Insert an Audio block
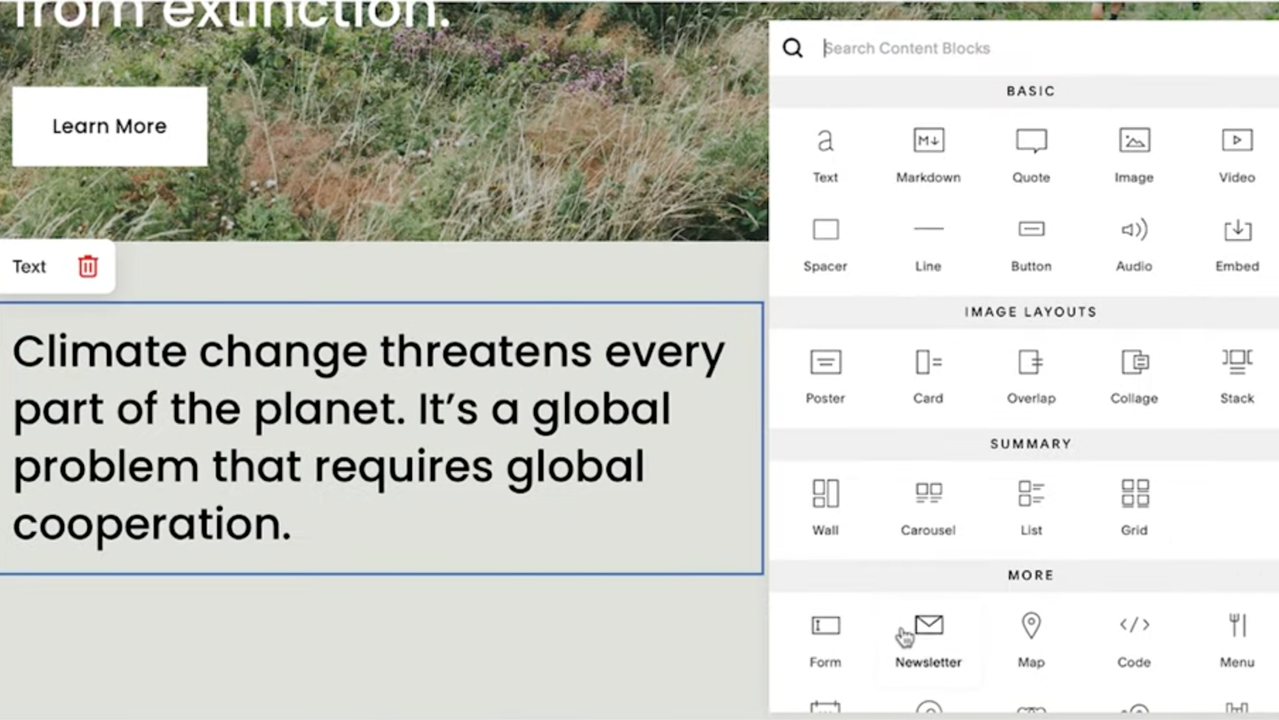Image resolution: width=1279 pixels, height=720 pixels. 1134,243
